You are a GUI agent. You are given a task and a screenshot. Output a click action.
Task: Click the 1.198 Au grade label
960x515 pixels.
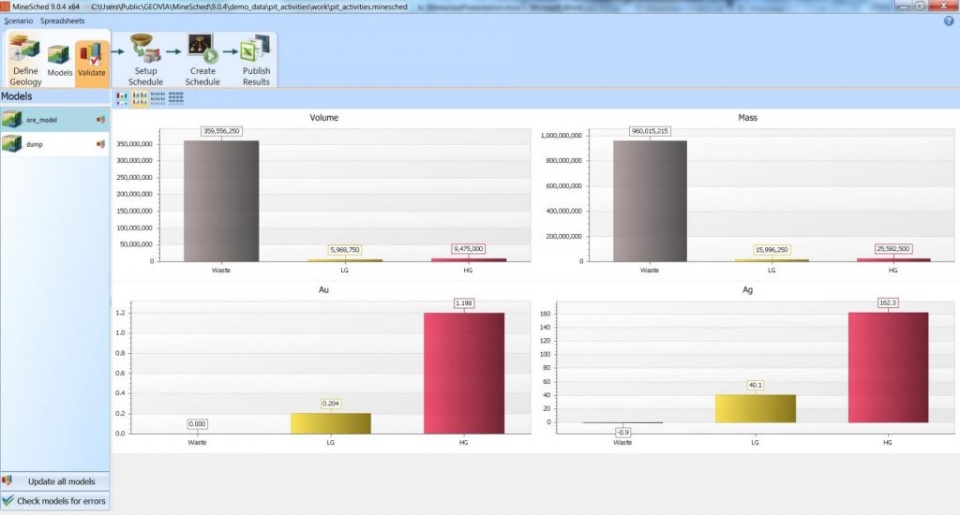click(464, 303)
